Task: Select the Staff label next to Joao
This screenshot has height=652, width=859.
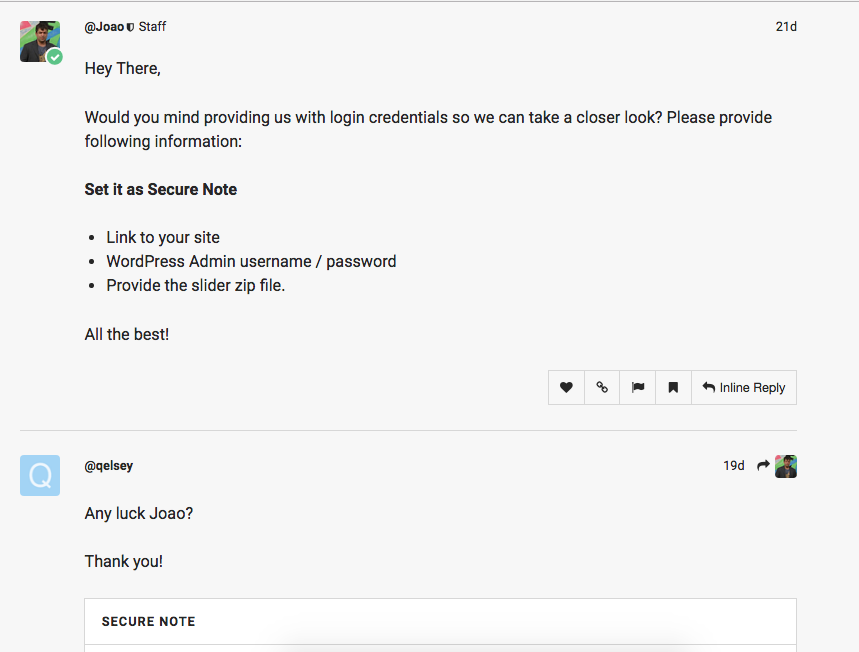Action: (152, 26)
